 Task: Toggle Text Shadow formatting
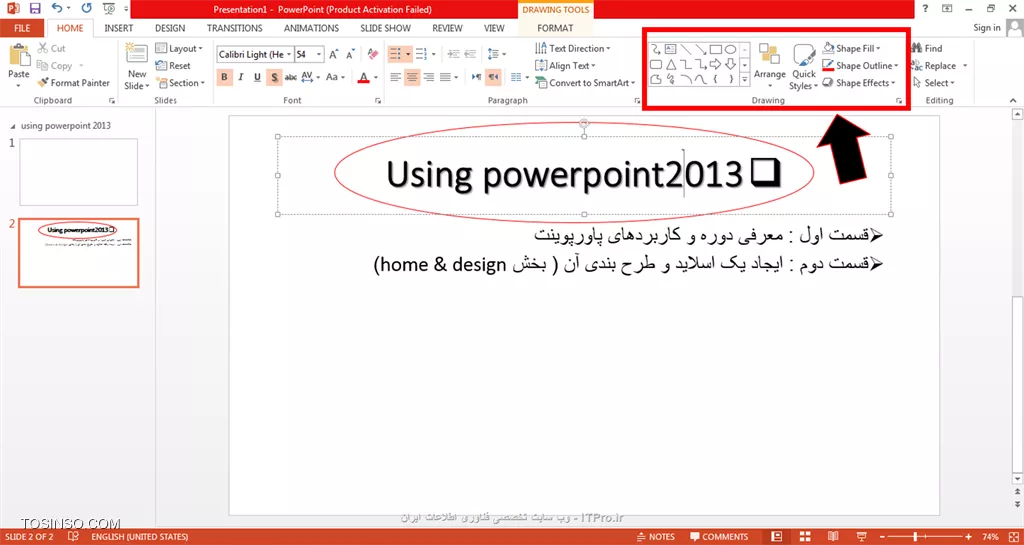274,77
